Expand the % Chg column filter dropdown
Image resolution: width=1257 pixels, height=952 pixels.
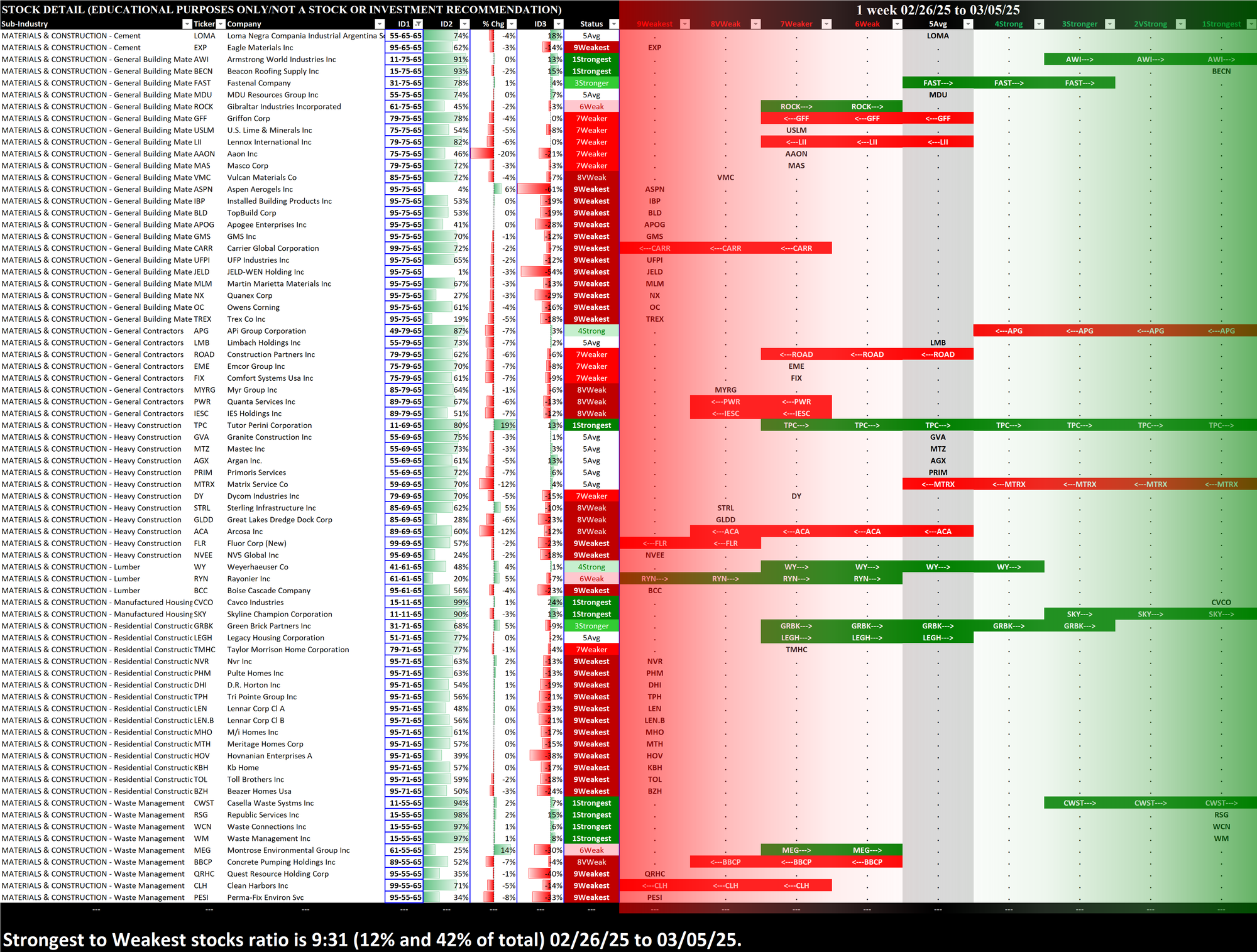pos(512,24)
